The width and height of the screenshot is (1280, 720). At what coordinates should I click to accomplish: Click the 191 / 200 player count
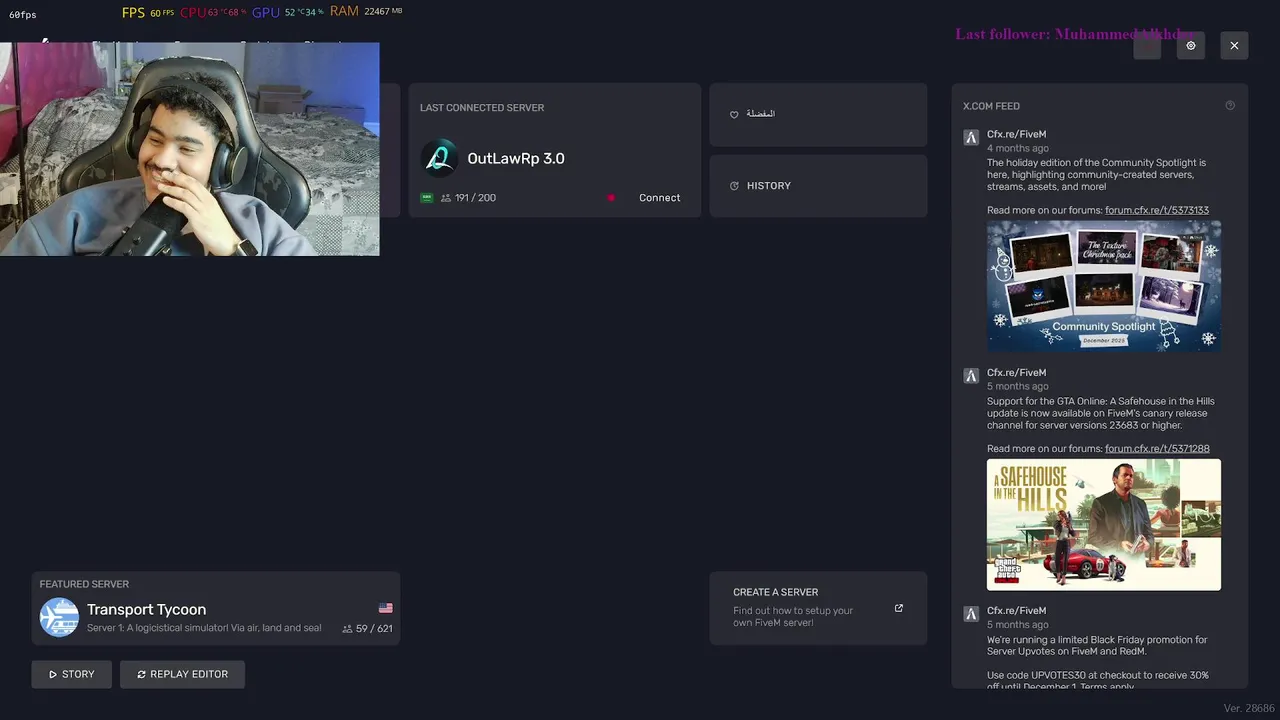pyautogui.click(x=475, y=198)
